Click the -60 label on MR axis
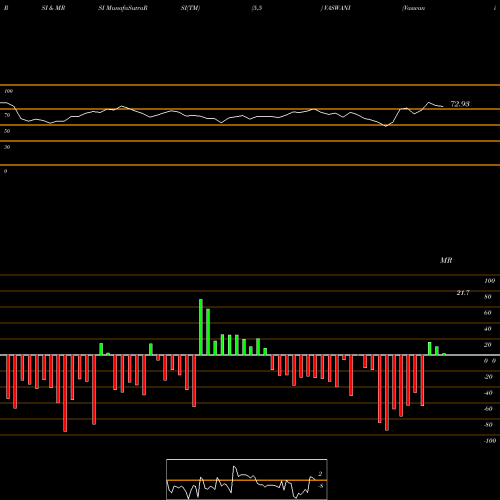Viewport: 500px width, 500px height. pyautogui.click(x=488, y=409)
